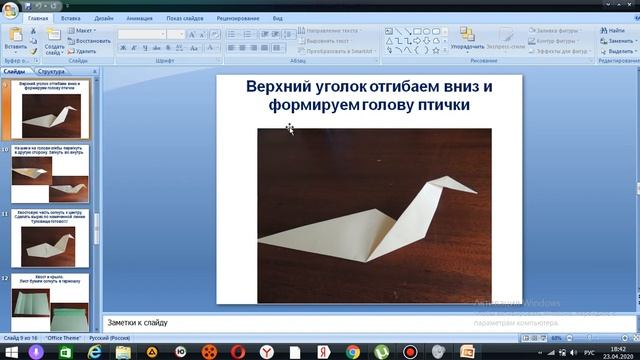The image size is (640, 360).
Task: Toggle Underline (Ч) formatting
Action: tap(145, 48)
